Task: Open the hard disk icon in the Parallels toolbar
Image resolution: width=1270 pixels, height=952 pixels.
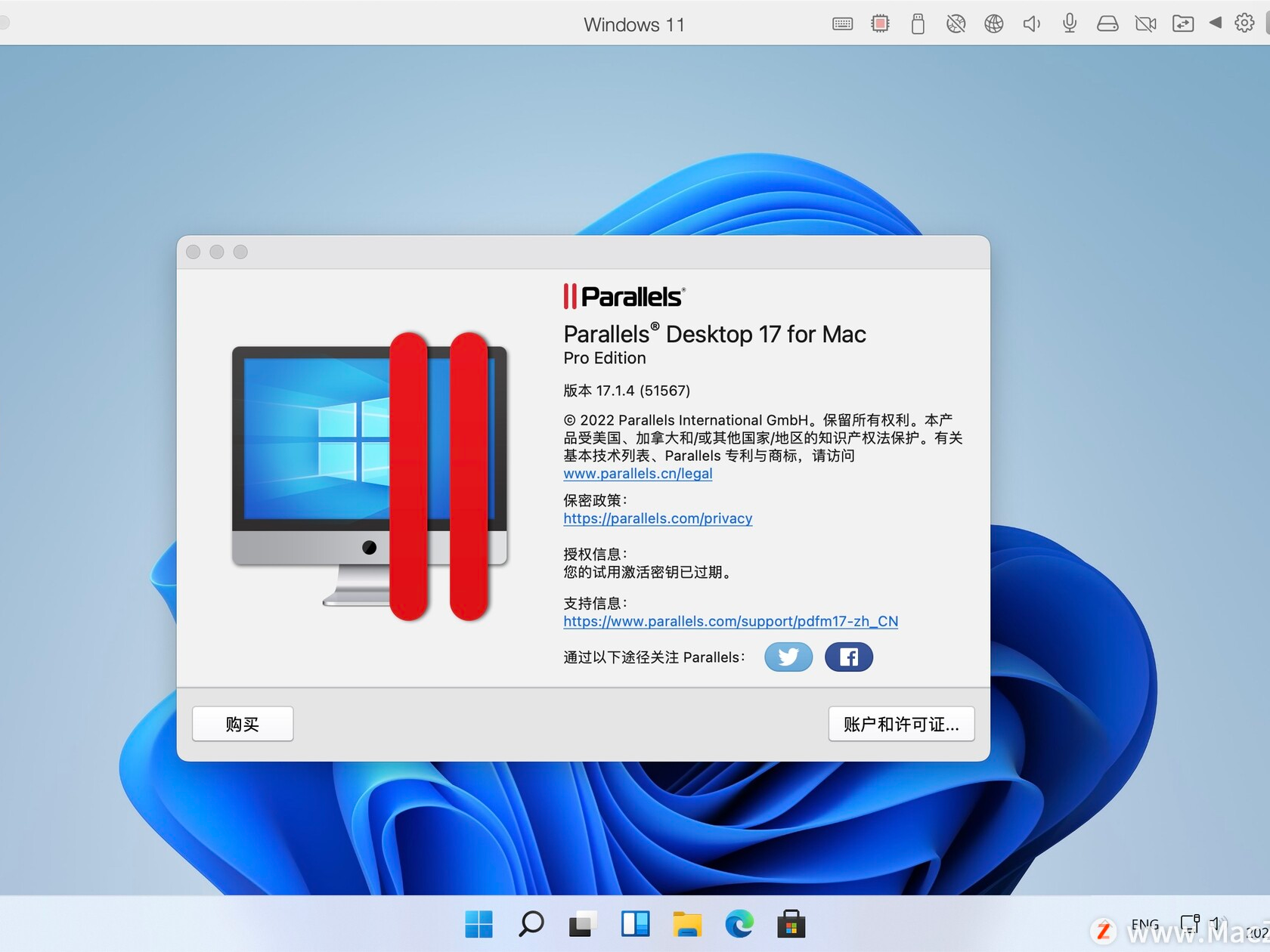Action: (1107, 23)
